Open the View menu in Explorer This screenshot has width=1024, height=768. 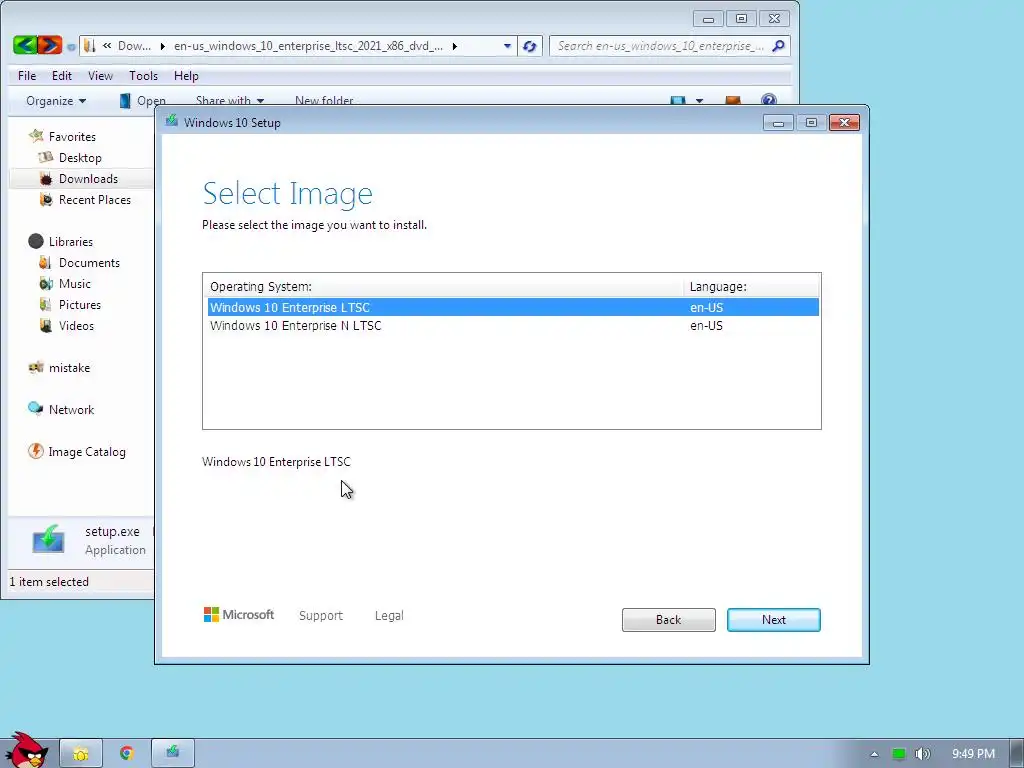point(101,76)
